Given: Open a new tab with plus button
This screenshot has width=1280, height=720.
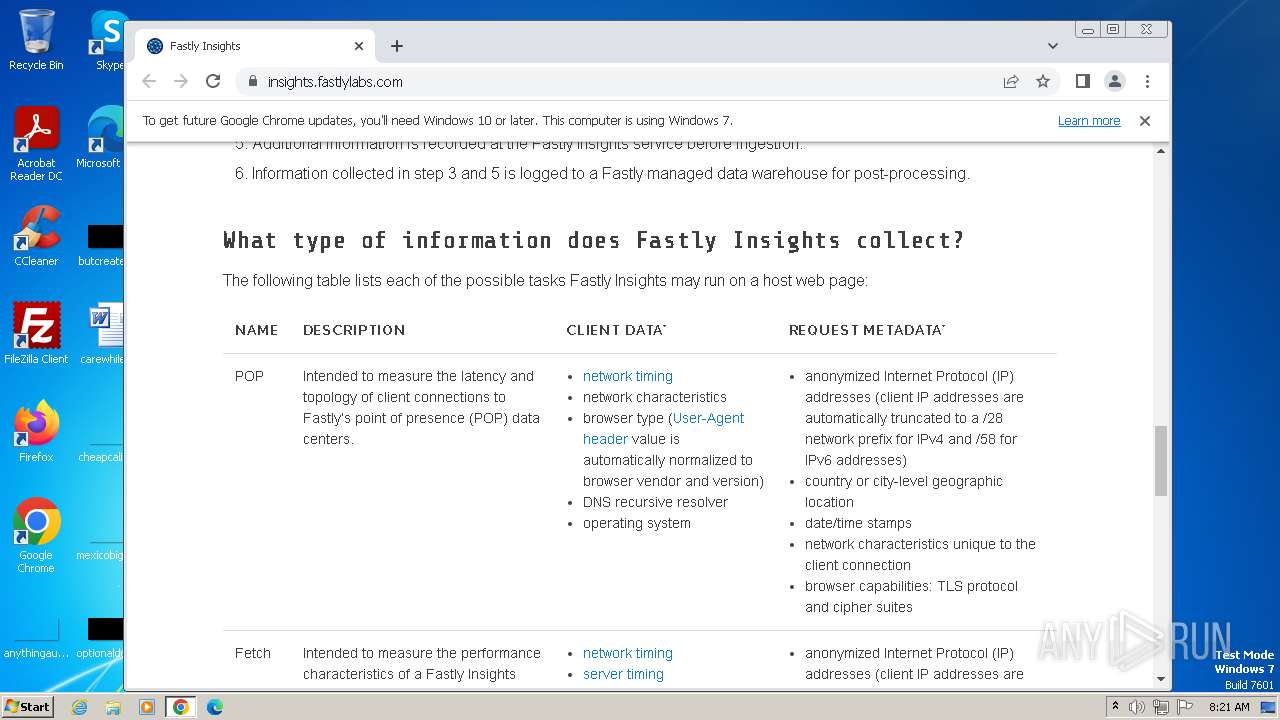Looking at the screenshot, I should 397,46.
